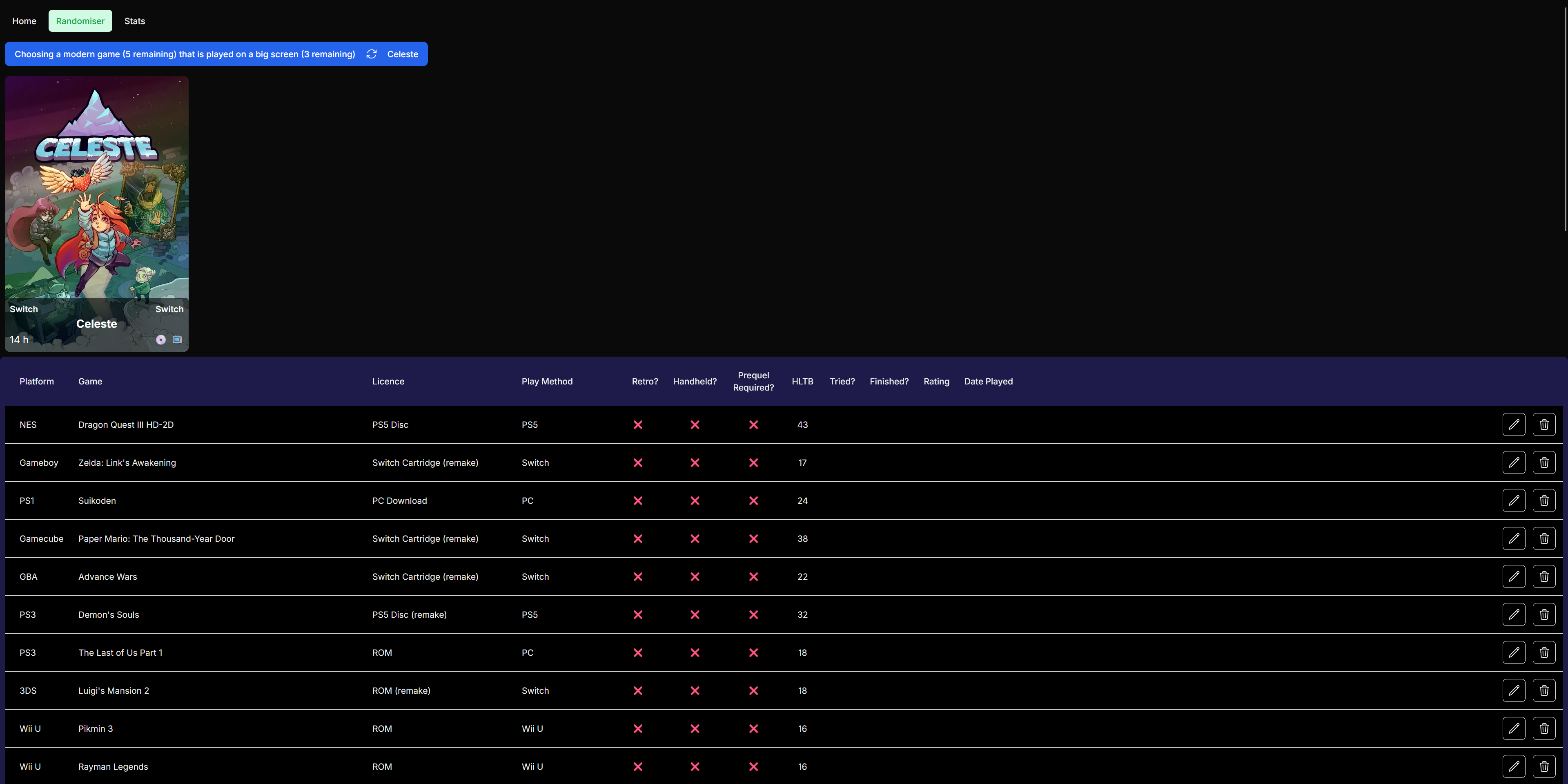This screenshot has width=1568, height=784.
Task: Click the Platform column header
Action: tap(36, 381)
